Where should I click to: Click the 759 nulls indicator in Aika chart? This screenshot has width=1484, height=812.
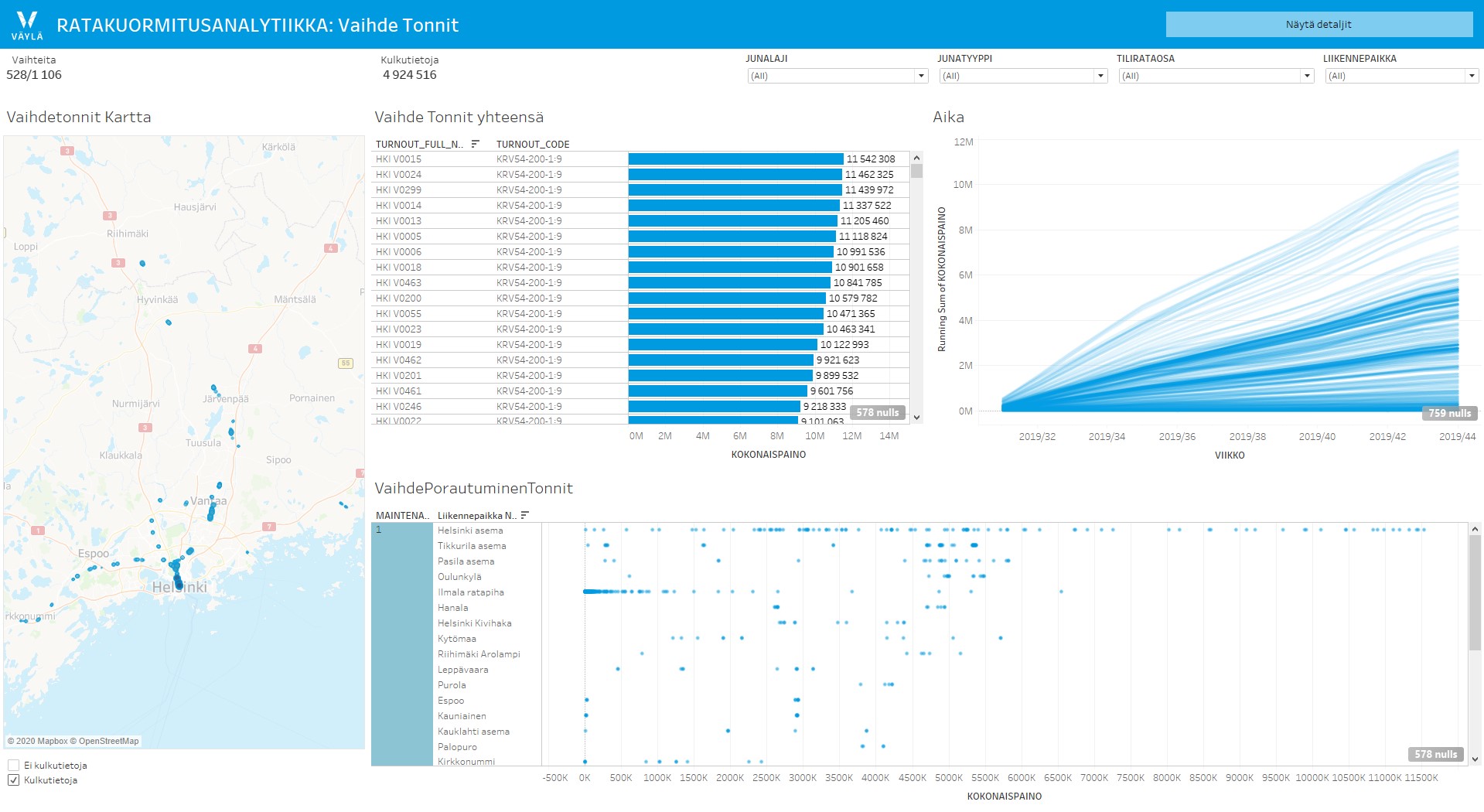(1449, 413)
